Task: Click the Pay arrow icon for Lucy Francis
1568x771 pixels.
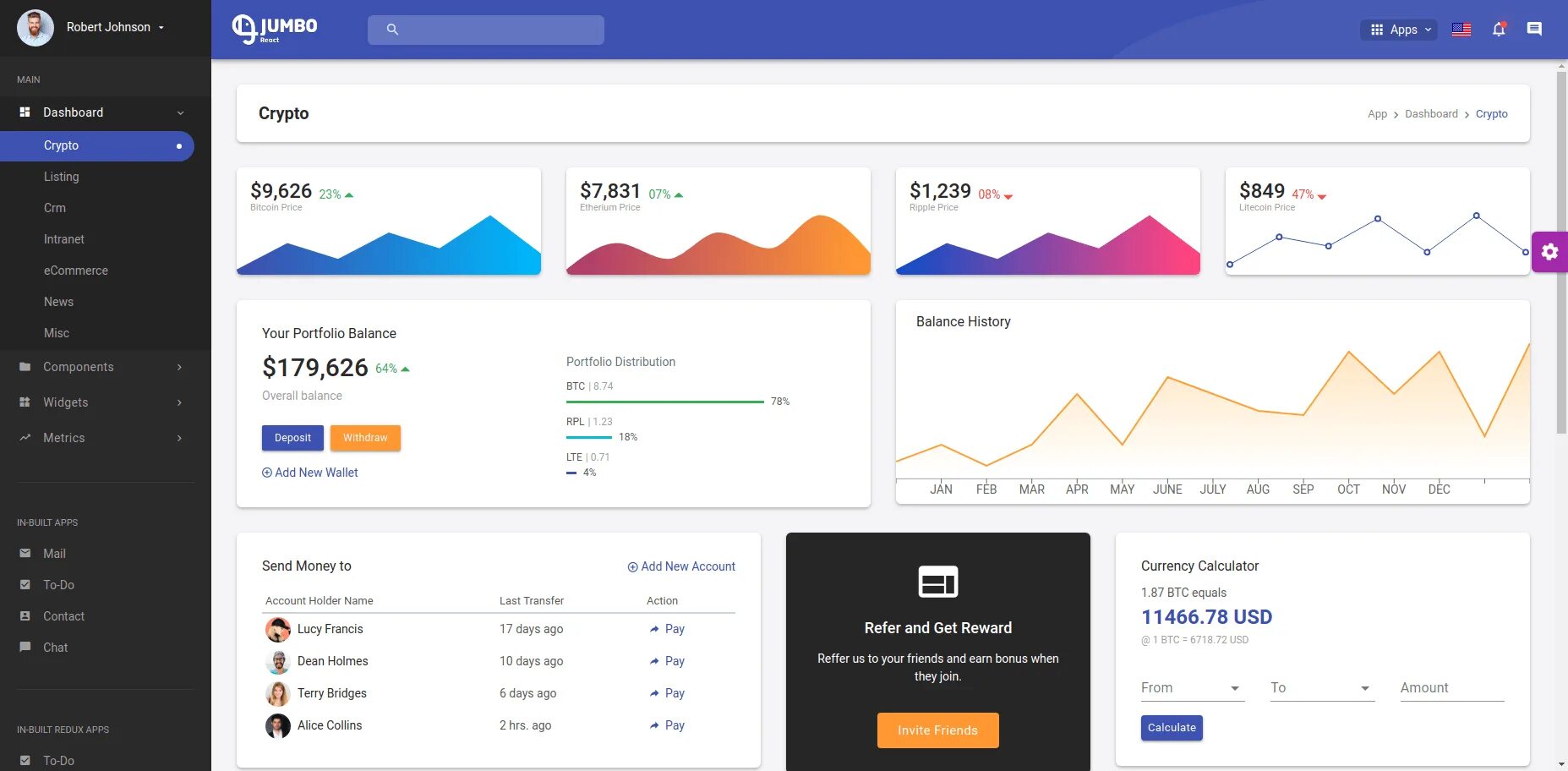Action: [654, 629]
